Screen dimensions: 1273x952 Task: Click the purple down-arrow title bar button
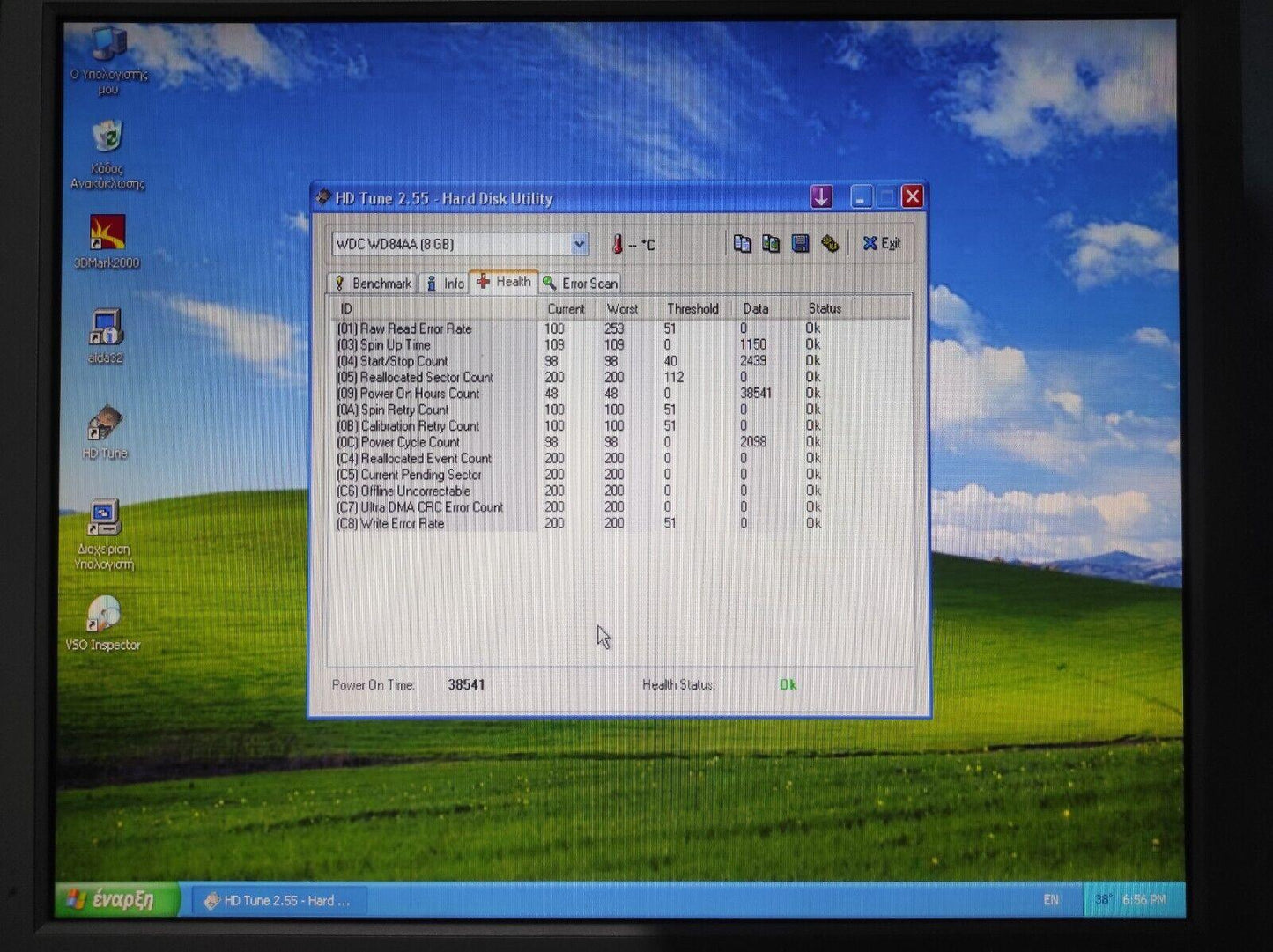click(821, 197)
